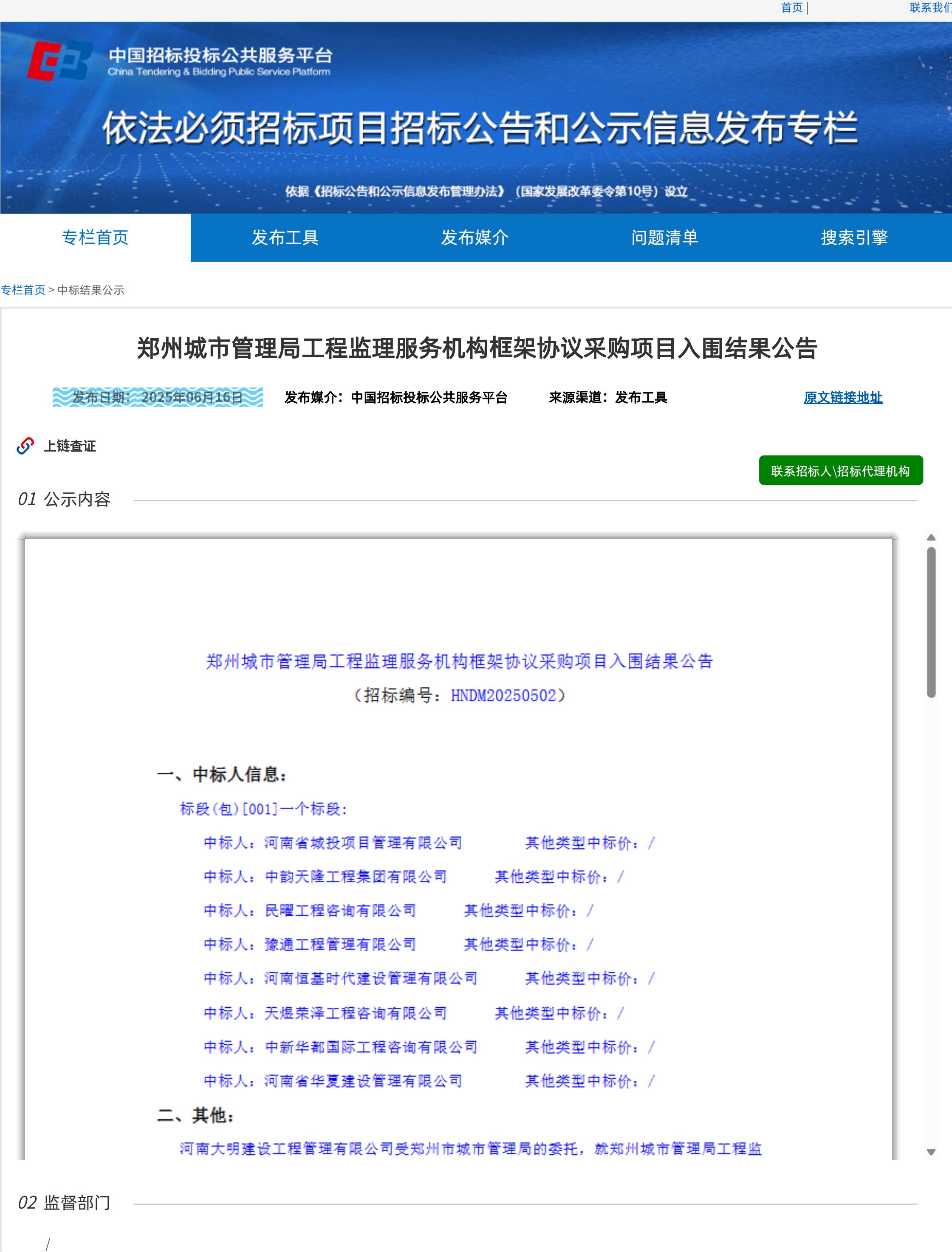This screenshot has height=1252, width=952.
Task: Click 河南省城投项目管理有限公司 bidder name
Action: [363, 843]
